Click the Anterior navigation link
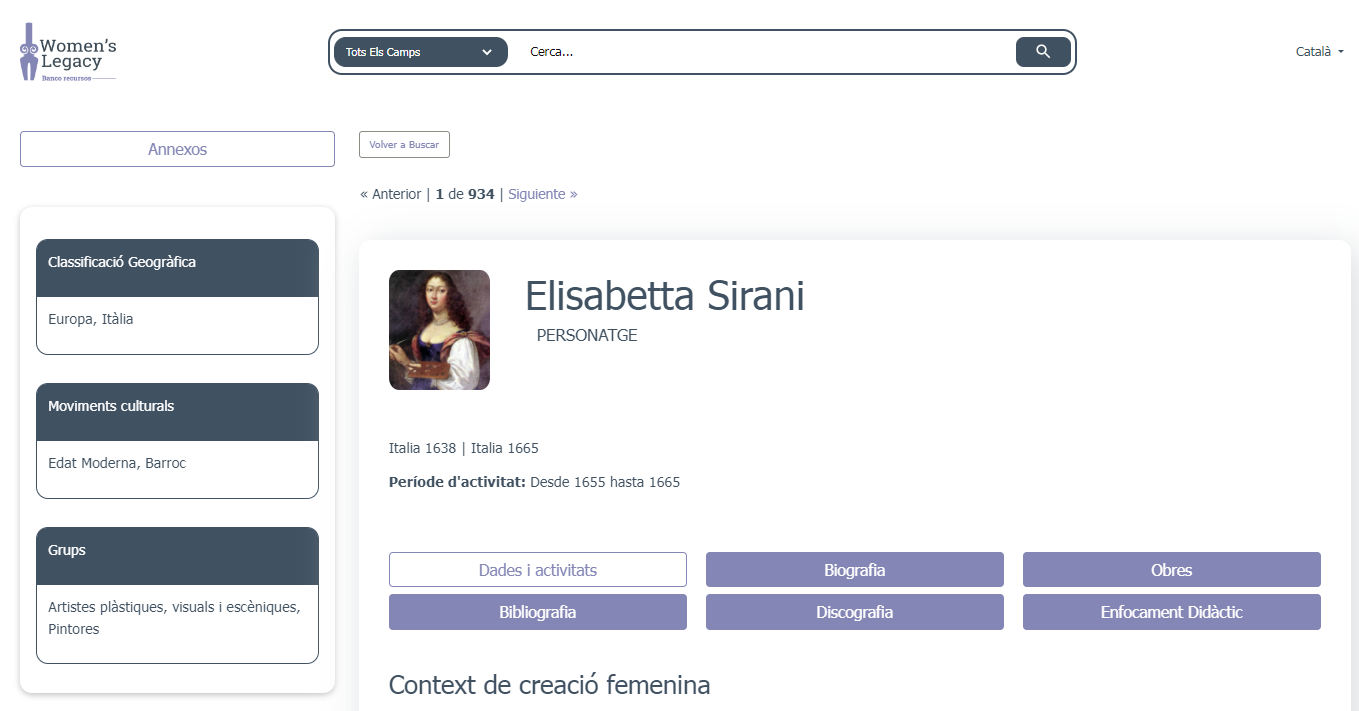1359x711 pixels. point(391,194)
